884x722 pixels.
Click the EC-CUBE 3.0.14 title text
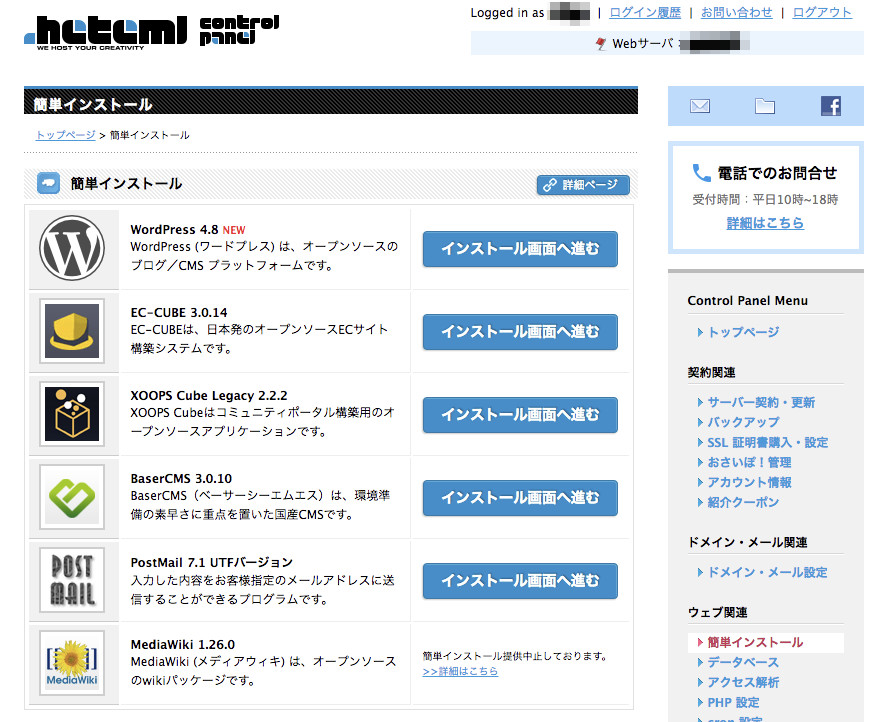[179, 312]
